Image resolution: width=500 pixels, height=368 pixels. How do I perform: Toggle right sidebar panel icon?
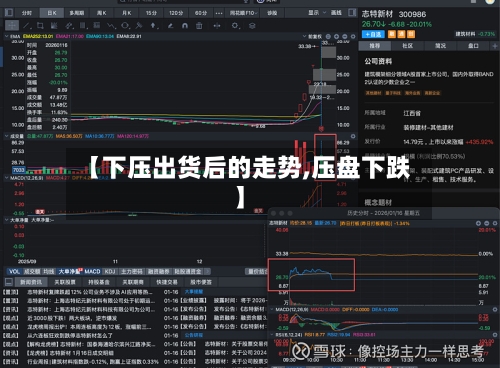click(x=352, y=13)
